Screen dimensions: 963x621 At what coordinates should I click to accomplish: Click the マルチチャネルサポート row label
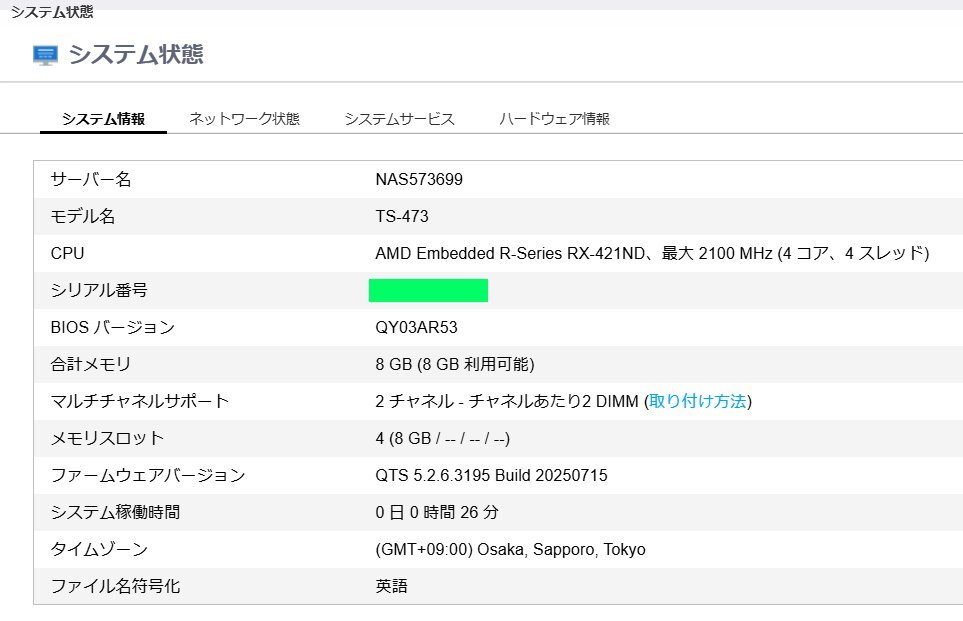point(139,401)
